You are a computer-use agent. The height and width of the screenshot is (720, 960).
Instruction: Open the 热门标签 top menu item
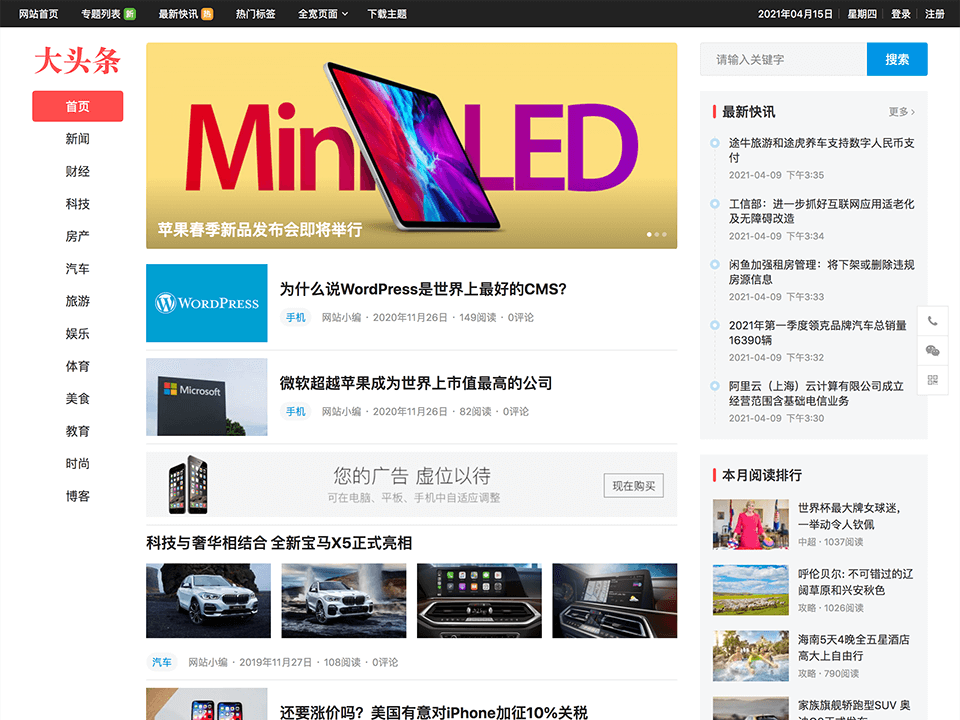point(255,14)
